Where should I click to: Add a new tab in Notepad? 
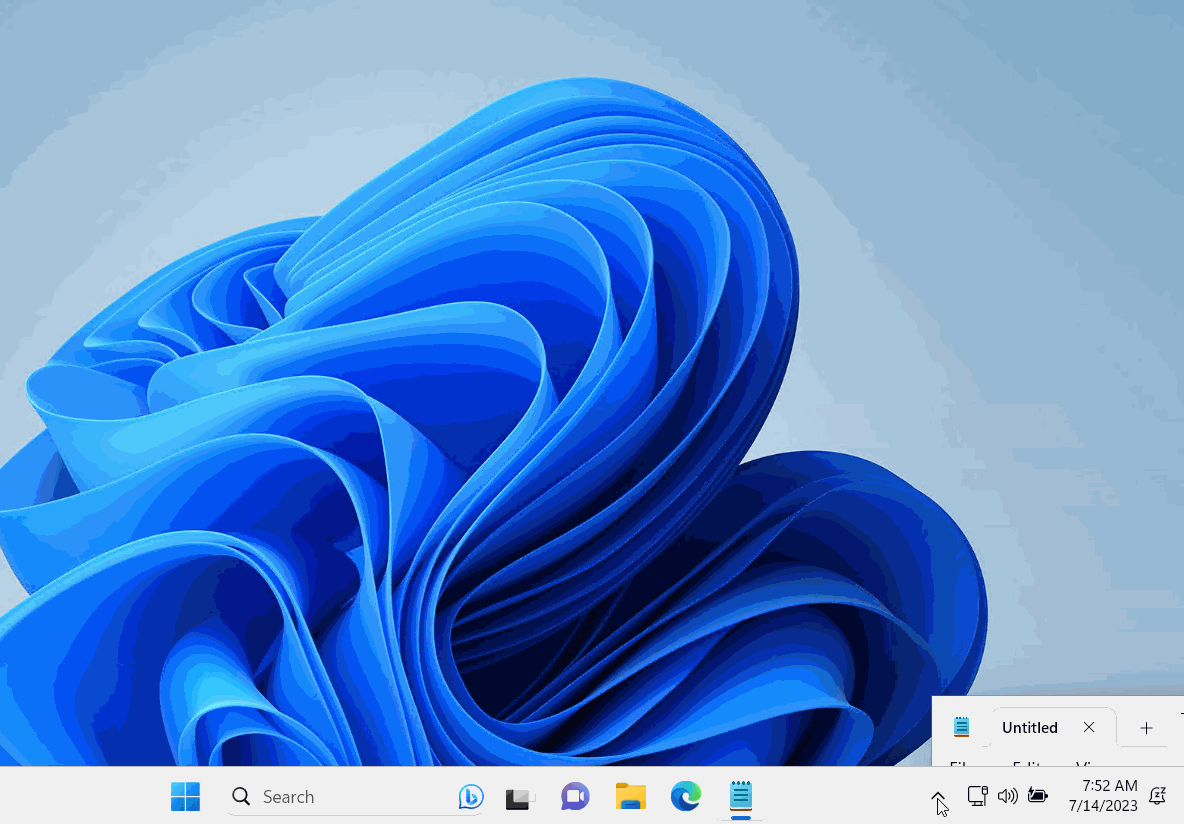click(x=1146, y=728)
